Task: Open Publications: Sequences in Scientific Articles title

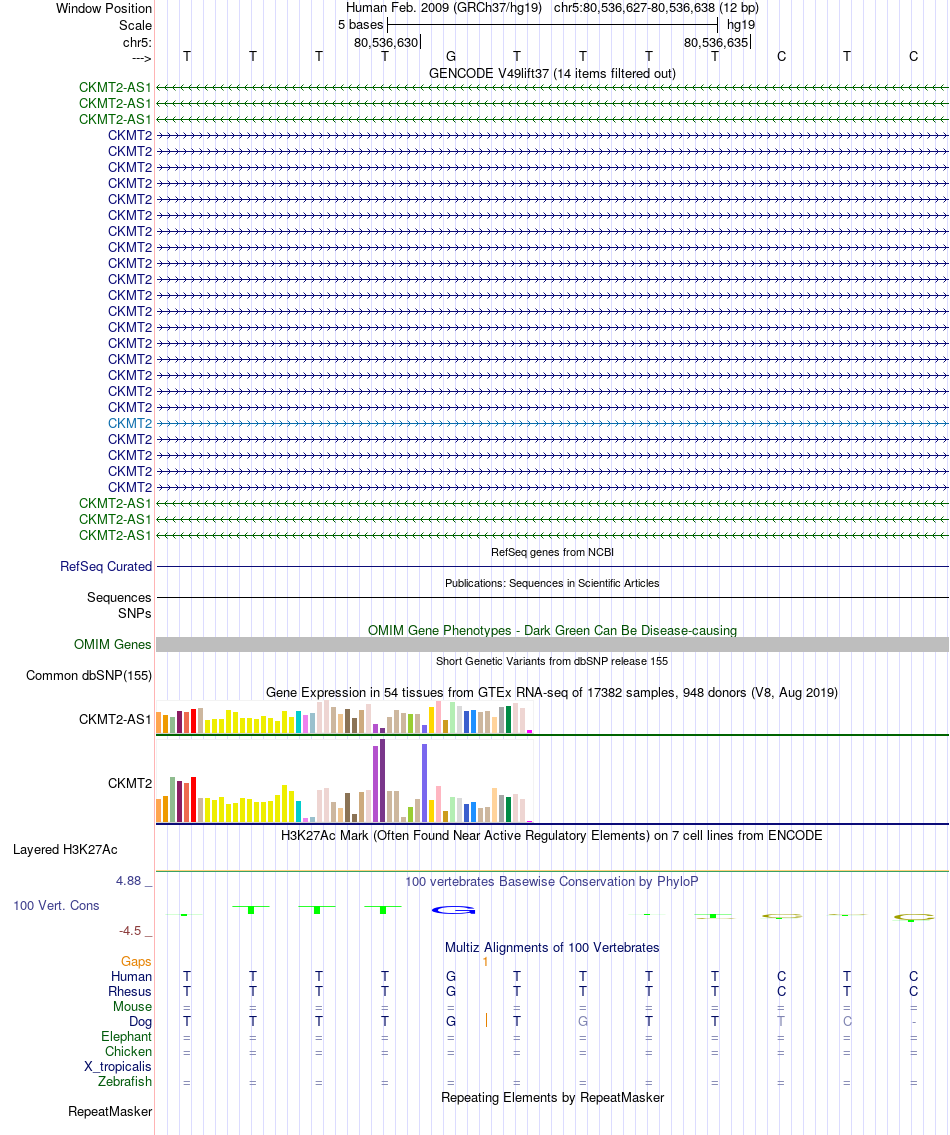Action: pos(552,583)
